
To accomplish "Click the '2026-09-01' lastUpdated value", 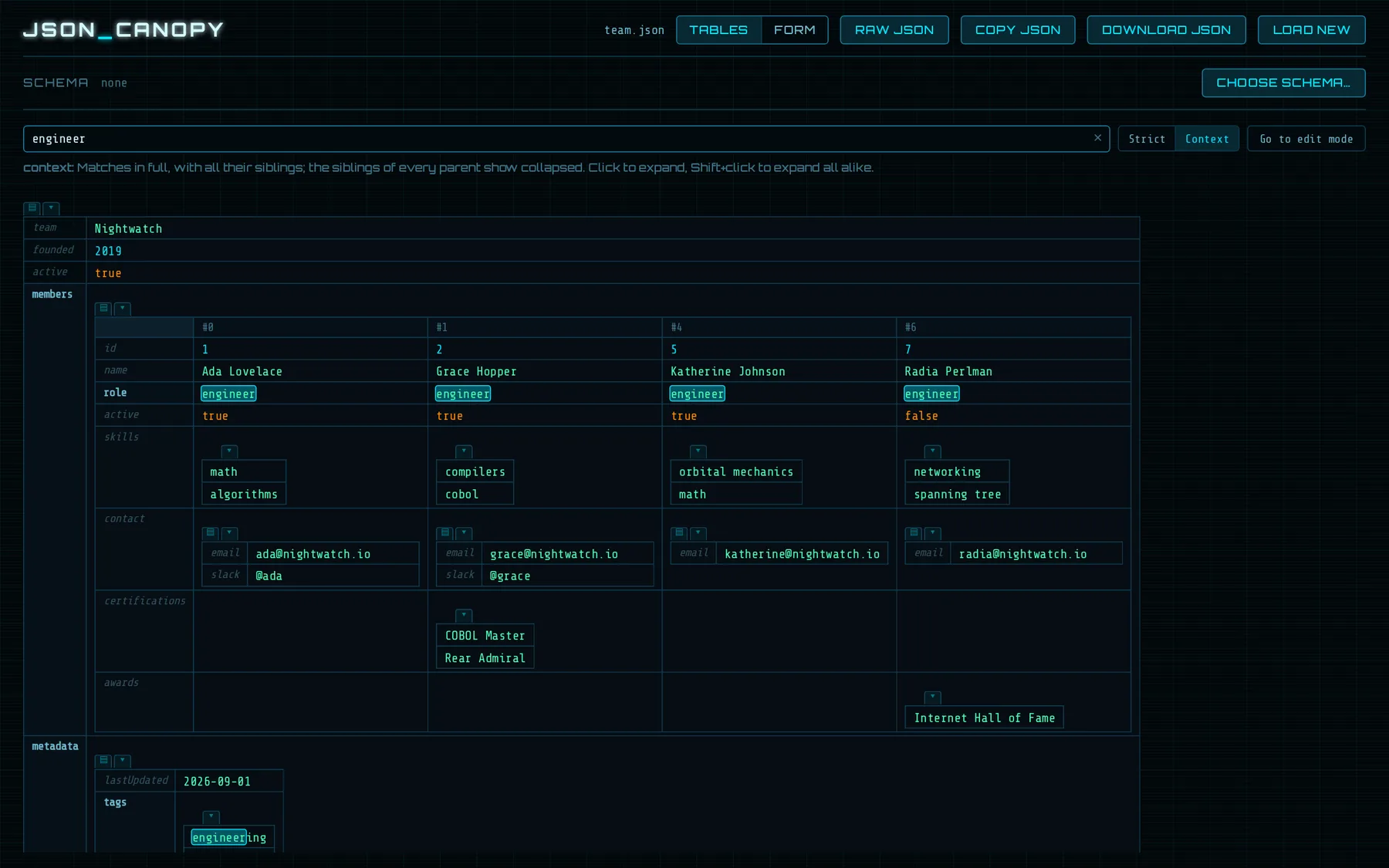I will [x=217, y=782].
